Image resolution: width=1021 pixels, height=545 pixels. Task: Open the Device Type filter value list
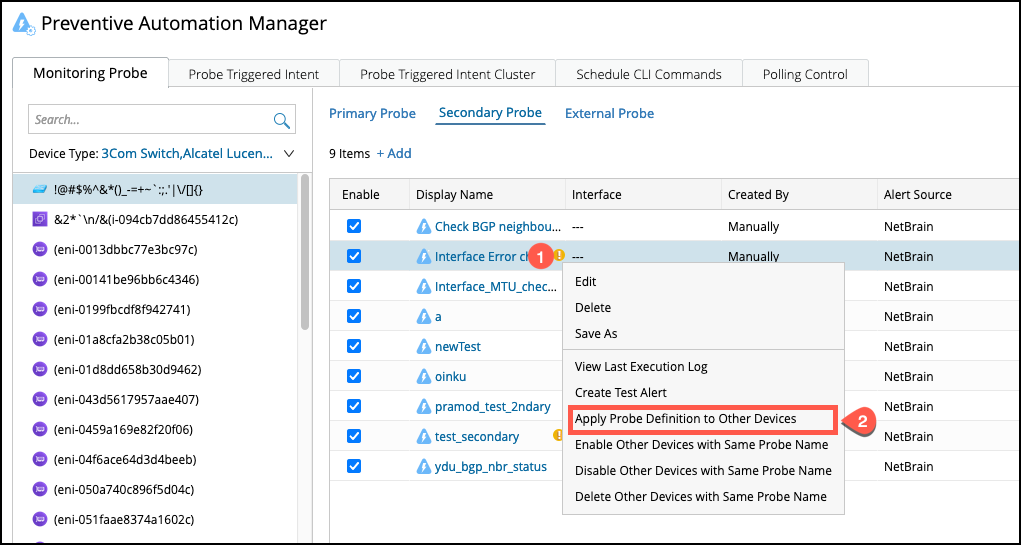(186, 154)
